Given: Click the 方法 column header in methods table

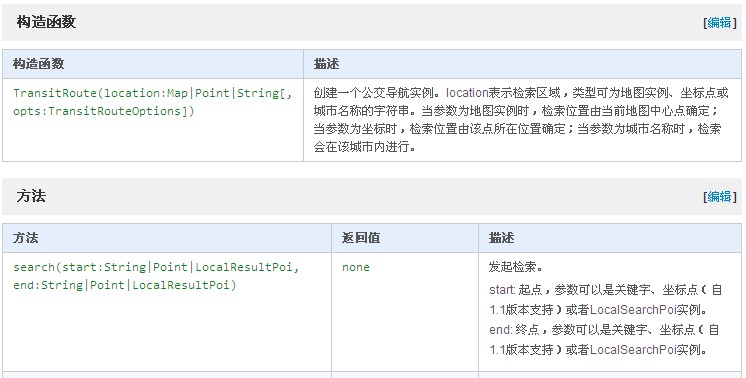Looking at the screenshot, I should (x=26, y=238).
